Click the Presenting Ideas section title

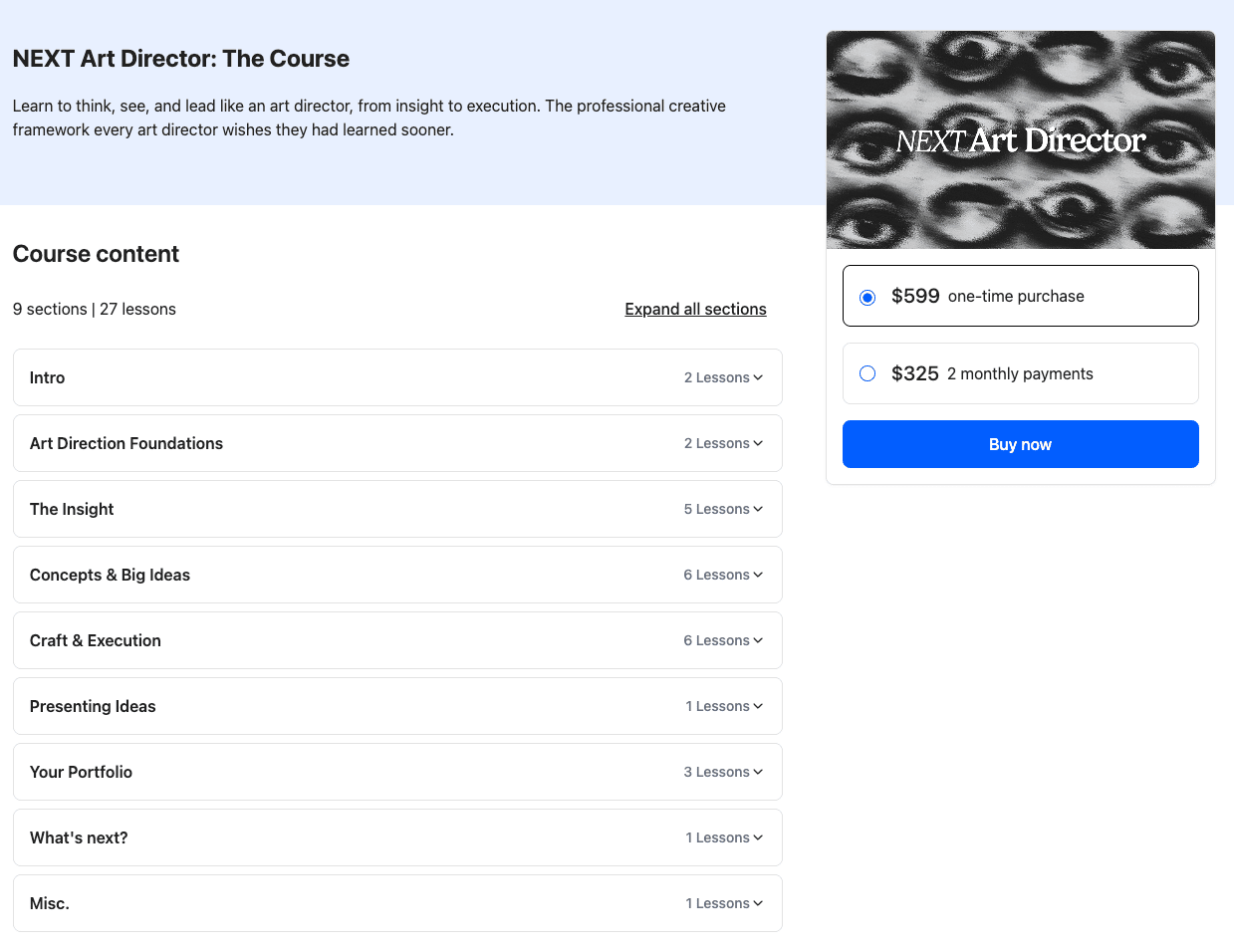point(93,706)
